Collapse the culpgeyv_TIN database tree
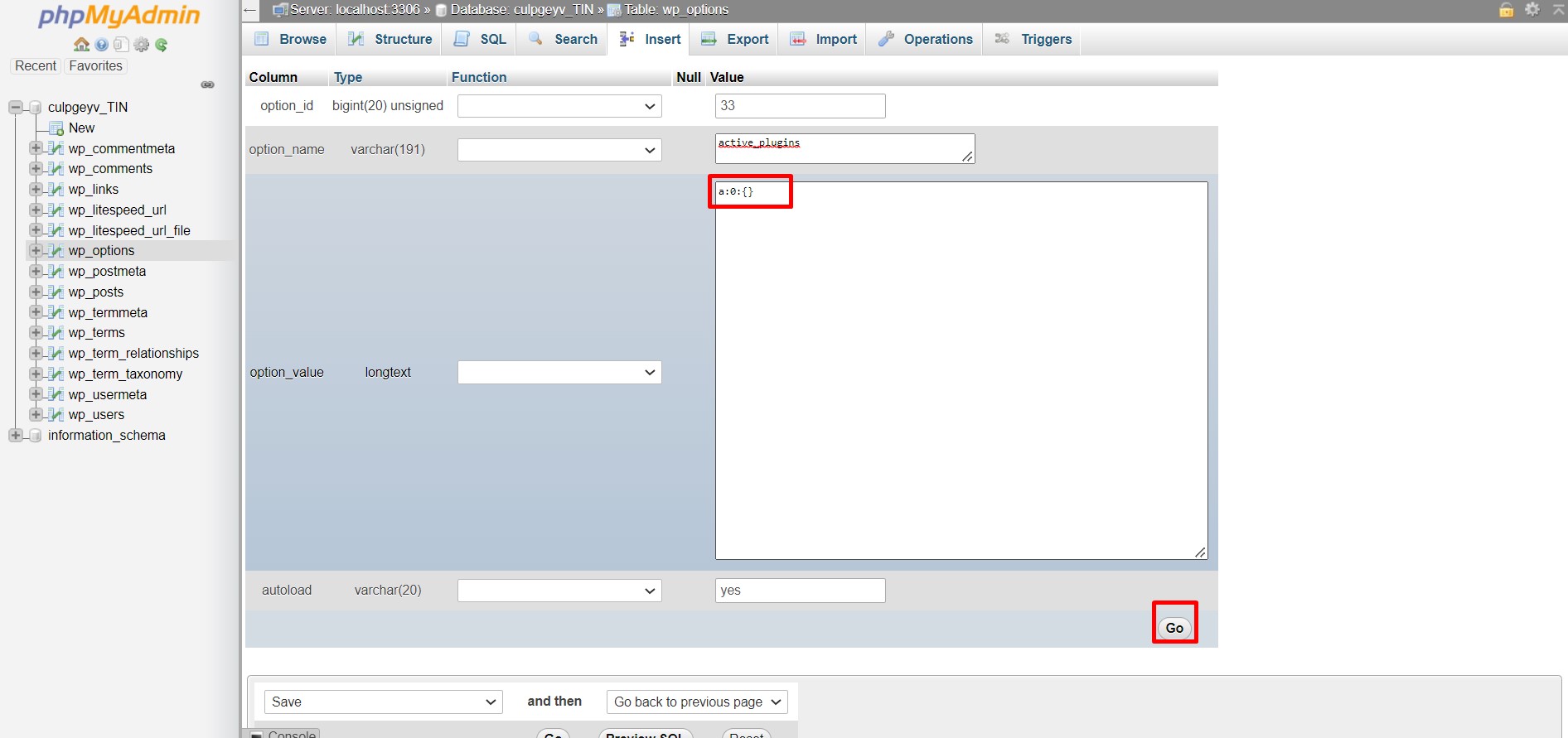Viewport: 1568px width, 738px height. [x=15, y=107]
